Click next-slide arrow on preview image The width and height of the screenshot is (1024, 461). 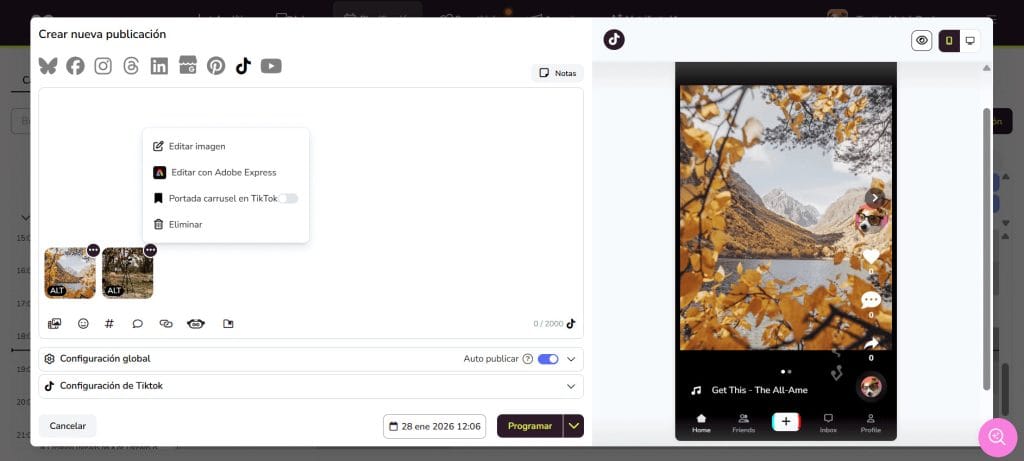(875, 198)
